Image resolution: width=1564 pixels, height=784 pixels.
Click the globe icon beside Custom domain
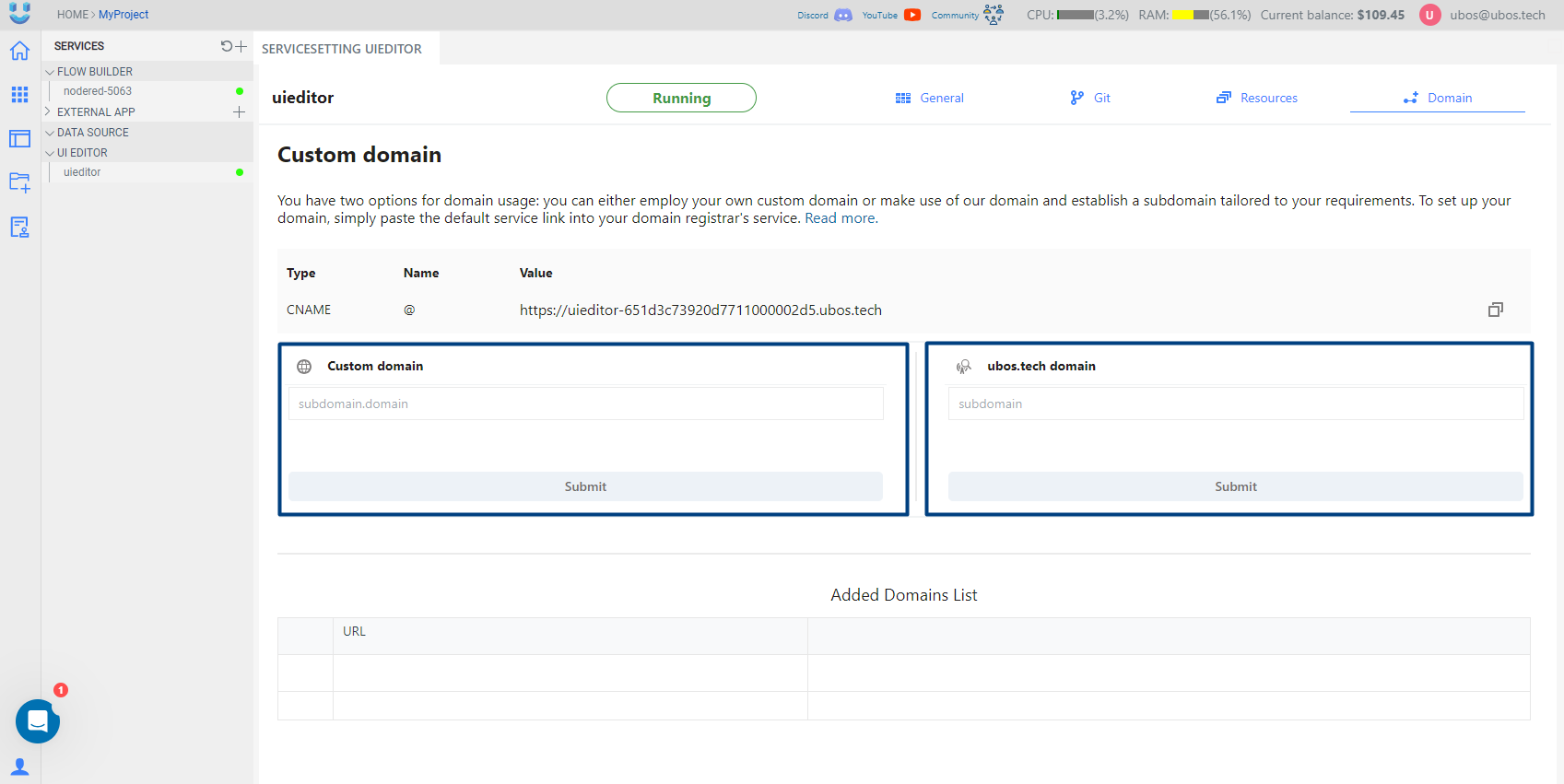point(304,367)
